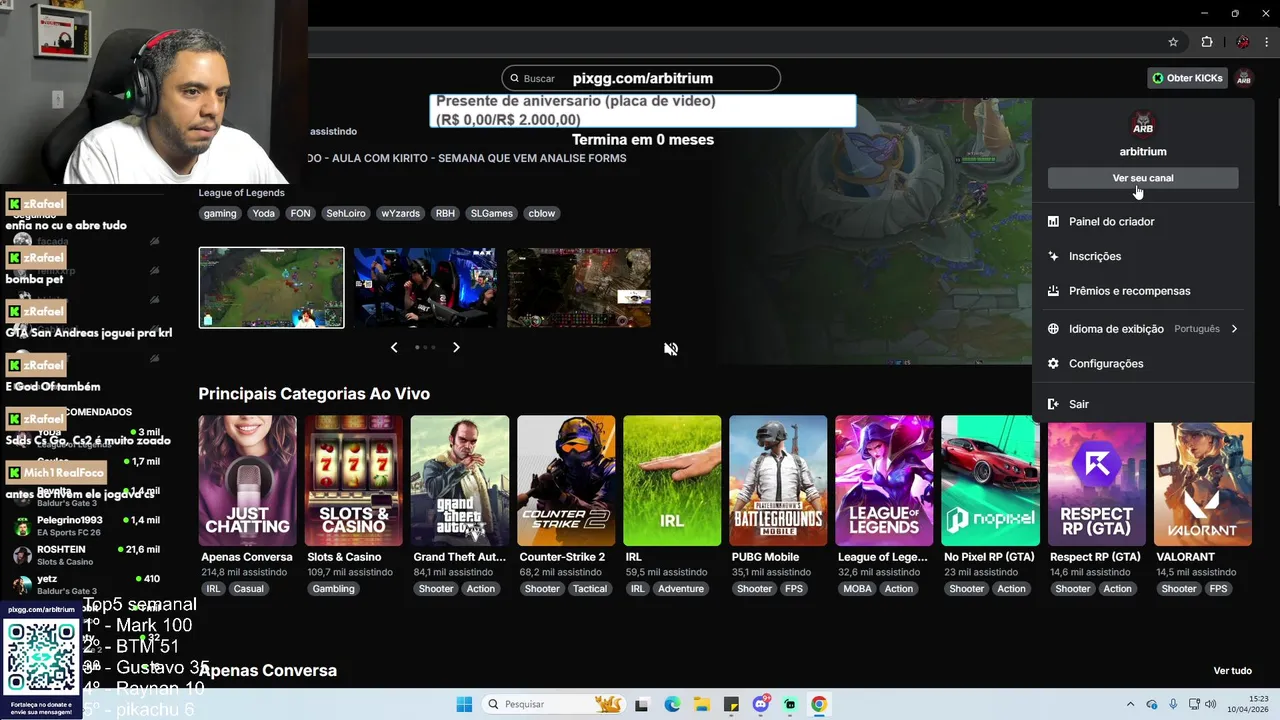Click the globe icon beside Idioma de exibição
This screenshot has height=720, width=1280.
tap(1053, 329)
